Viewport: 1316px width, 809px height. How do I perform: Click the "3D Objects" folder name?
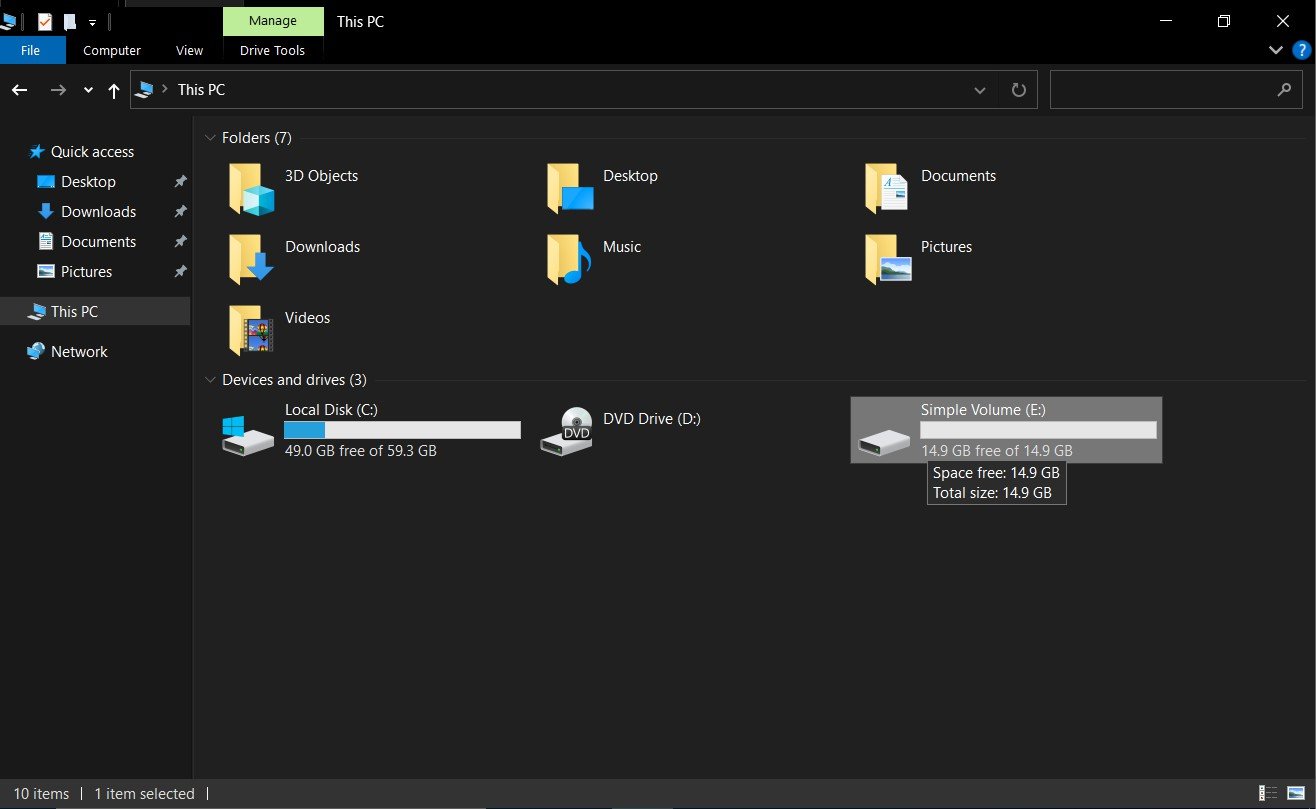(321, 176)
